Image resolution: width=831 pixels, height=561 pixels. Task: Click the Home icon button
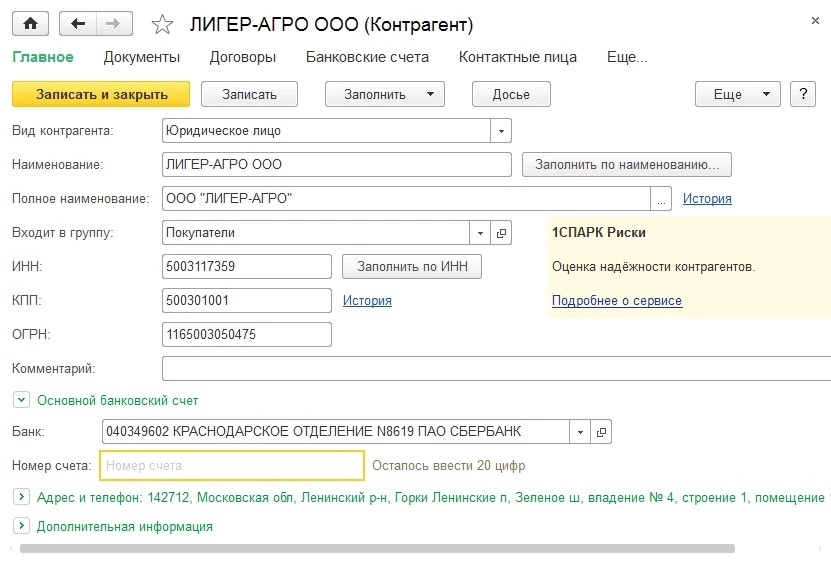tap(30, 23)
